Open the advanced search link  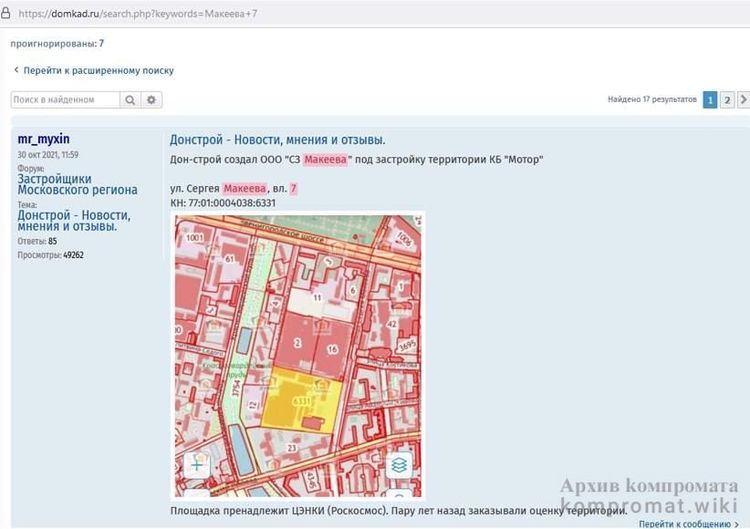tap(99, 70)
